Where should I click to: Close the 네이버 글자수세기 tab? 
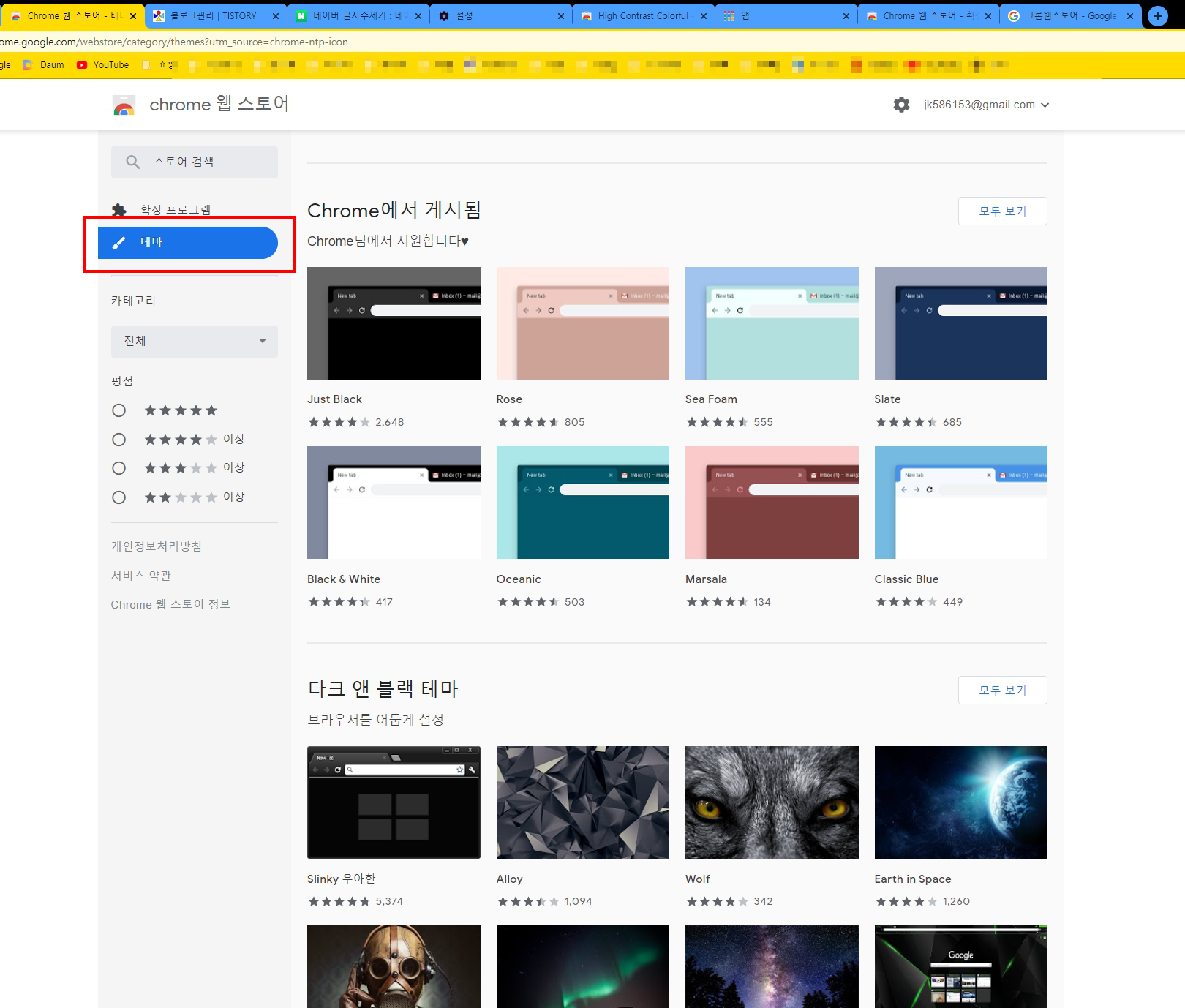click(x=418, y=16)
